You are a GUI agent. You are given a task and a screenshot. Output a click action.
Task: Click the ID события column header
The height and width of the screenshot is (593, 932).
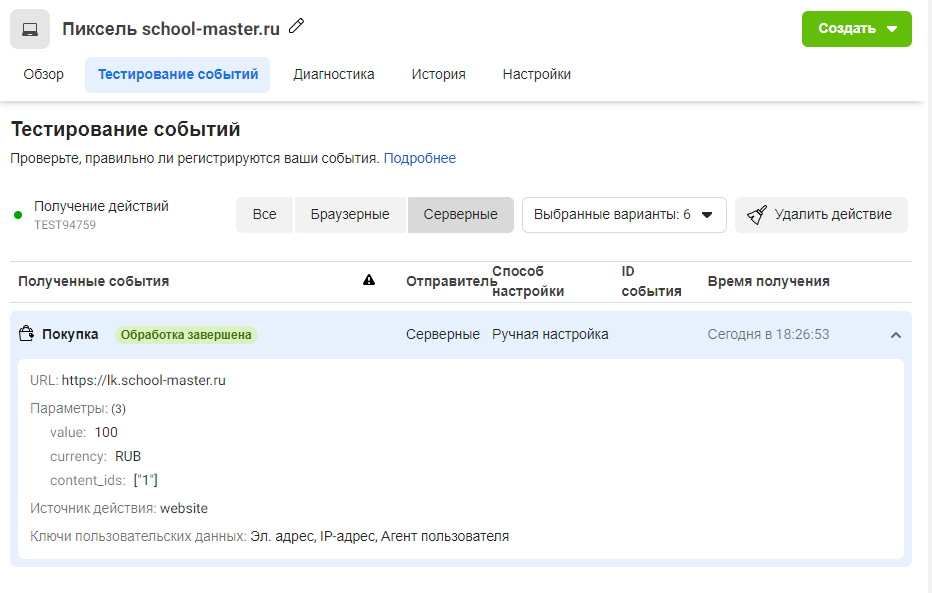651,281
